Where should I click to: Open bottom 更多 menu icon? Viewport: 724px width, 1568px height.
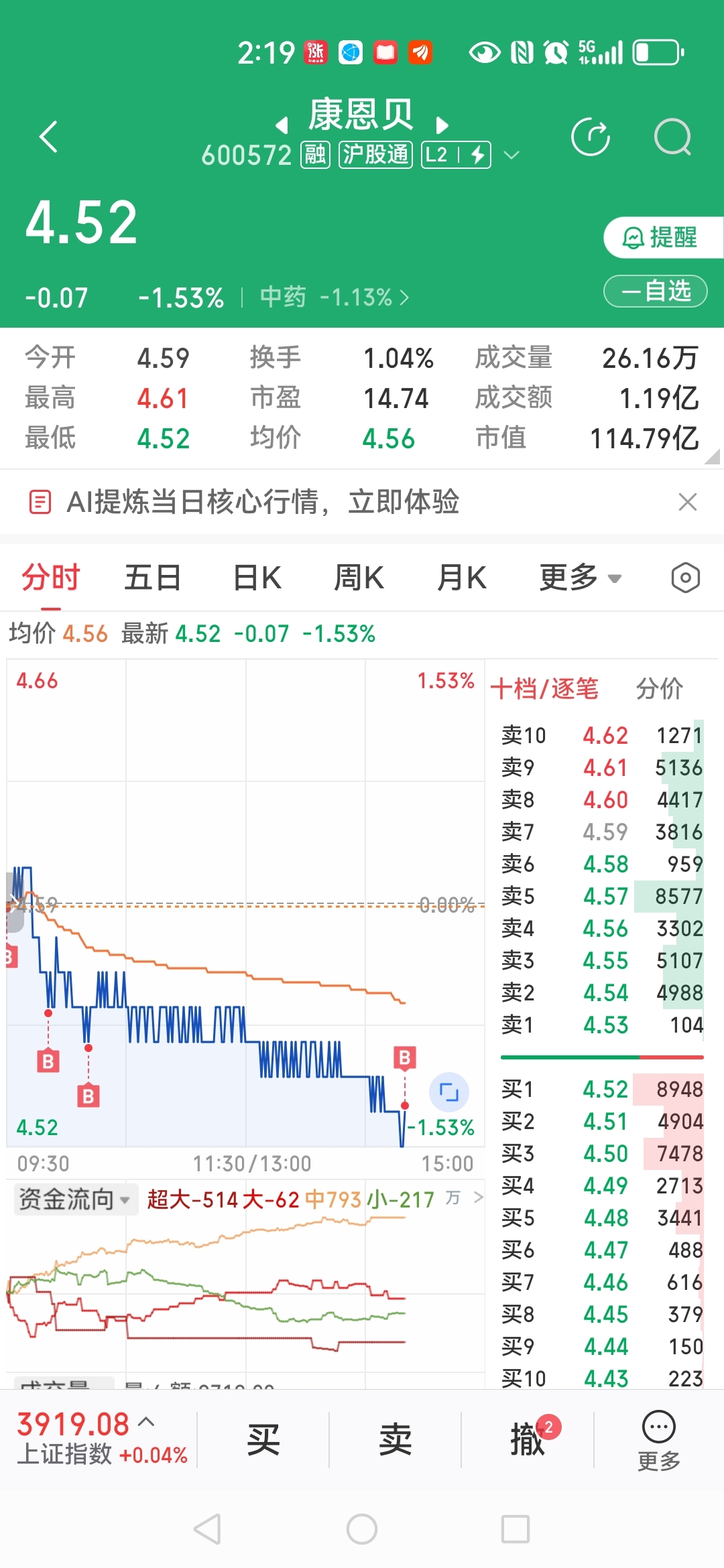click(659, 1441)
